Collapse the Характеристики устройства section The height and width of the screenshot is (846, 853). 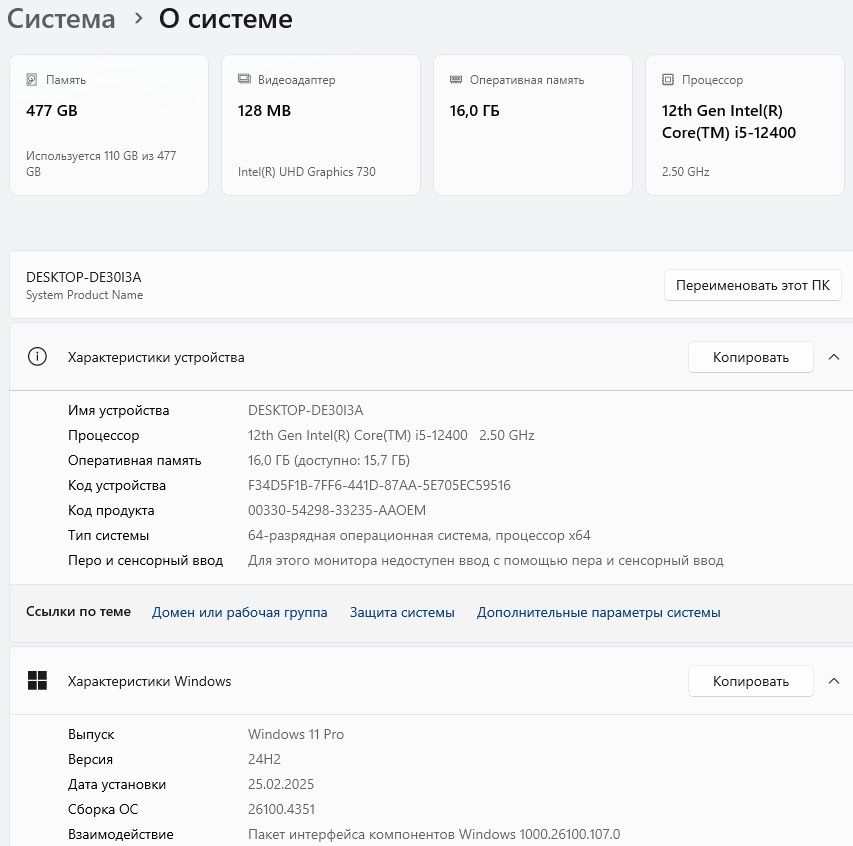coord(833,357)
